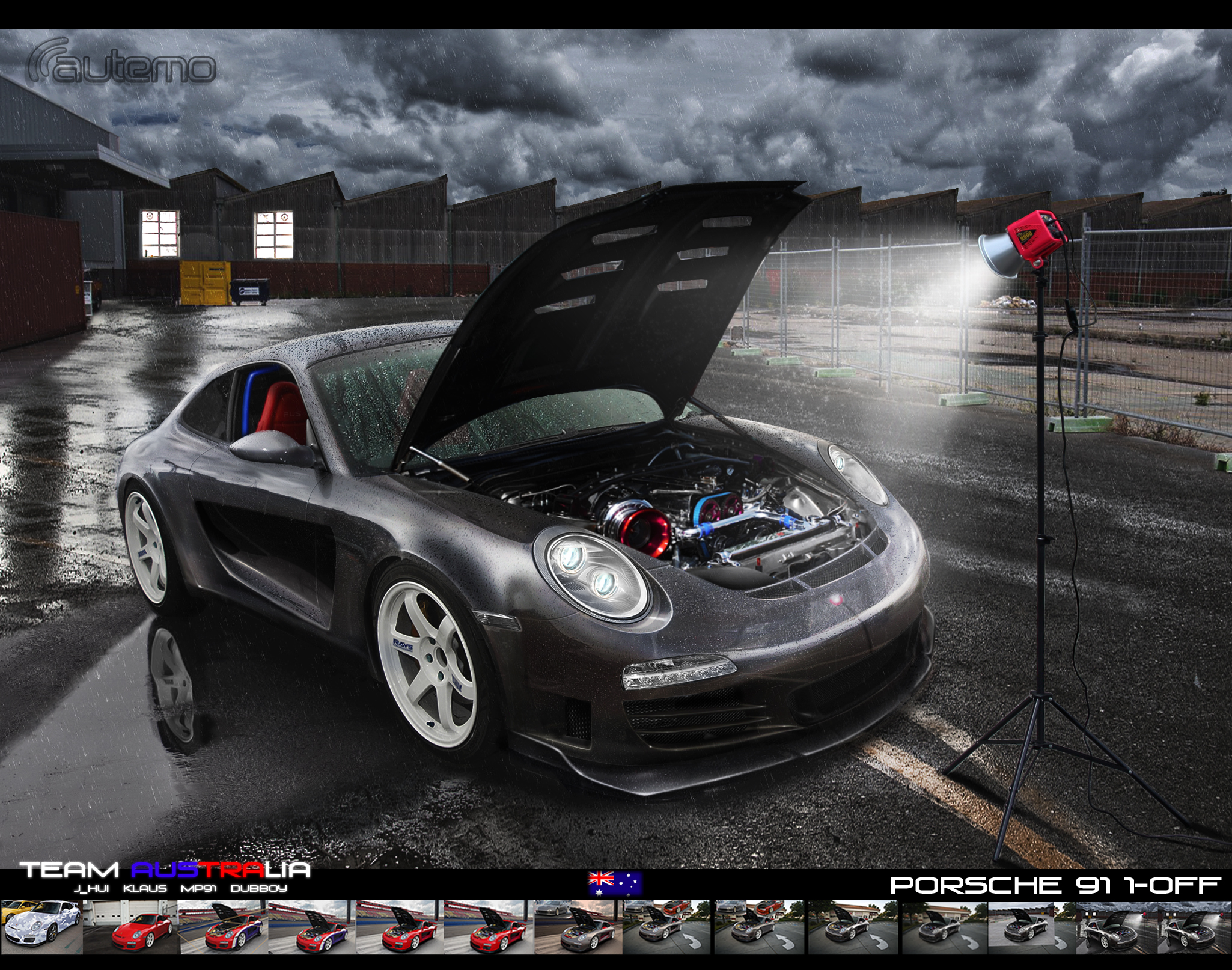Click the "TEAM AUSTRALIA" title text
1232x970 pixels.
[x=165, y=870]
